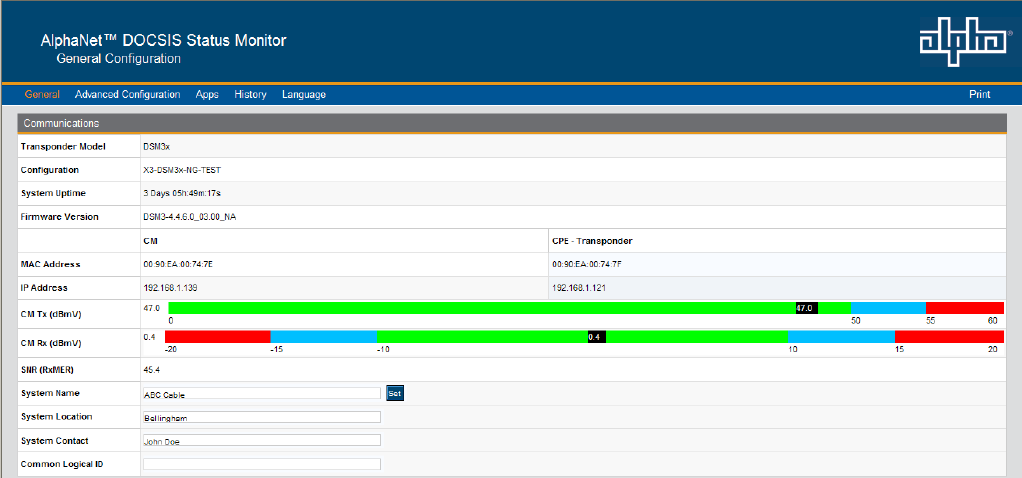Click CPE IP address 192.168.1.121
1022x478 pixels.
[579, 288]
